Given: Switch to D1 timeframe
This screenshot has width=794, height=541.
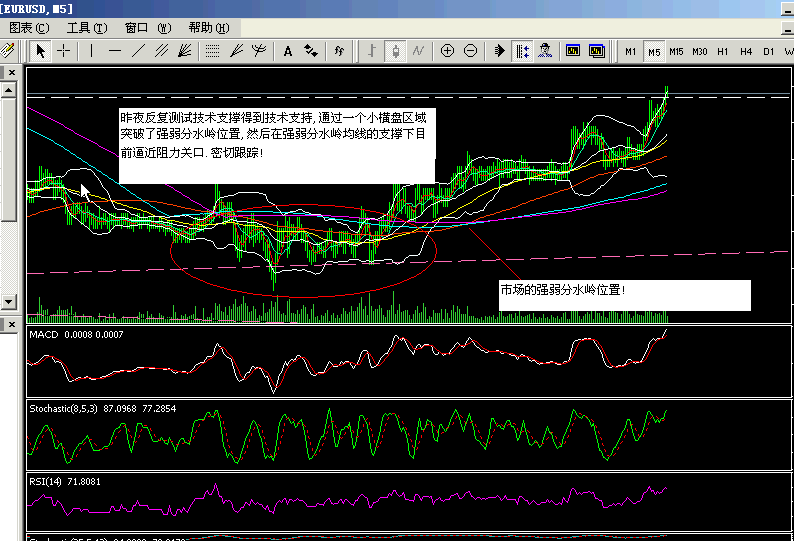Looking at the screenshot, I should coord(769,51).
